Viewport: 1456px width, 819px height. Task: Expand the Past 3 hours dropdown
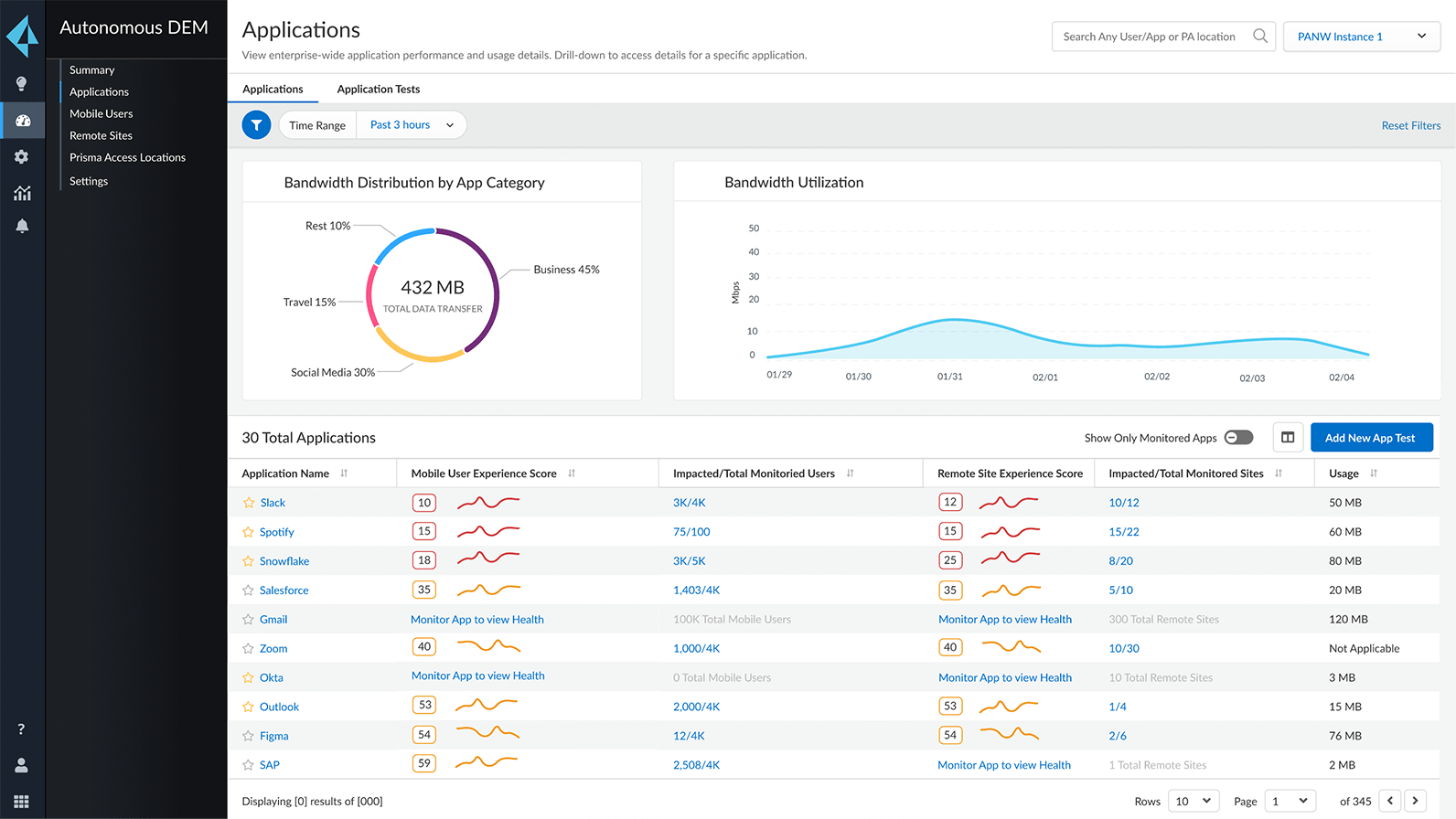412,125
